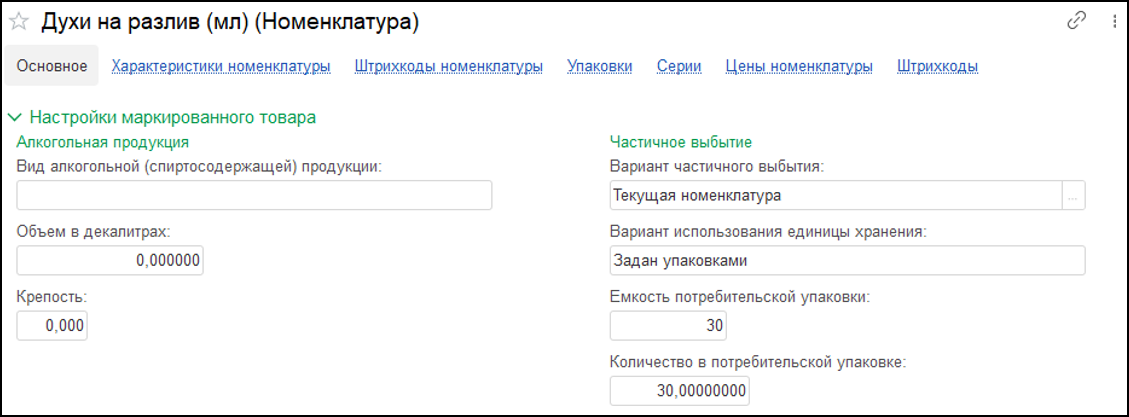Select the Крепость value field

click(52, 326)
